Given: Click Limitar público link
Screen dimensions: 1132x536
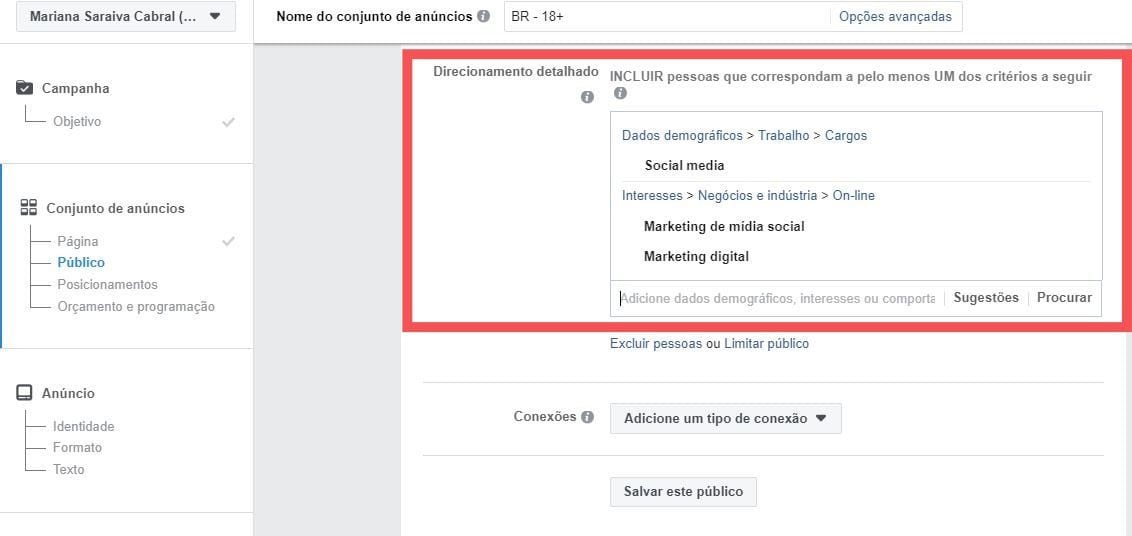Looking at the screenshot, I should [766, 344].
